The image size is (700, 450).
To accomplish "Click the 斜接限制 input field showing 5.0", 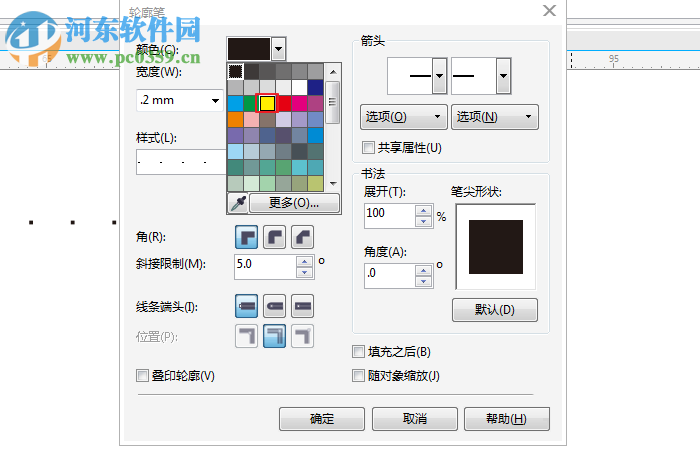I will click(265, 267).
